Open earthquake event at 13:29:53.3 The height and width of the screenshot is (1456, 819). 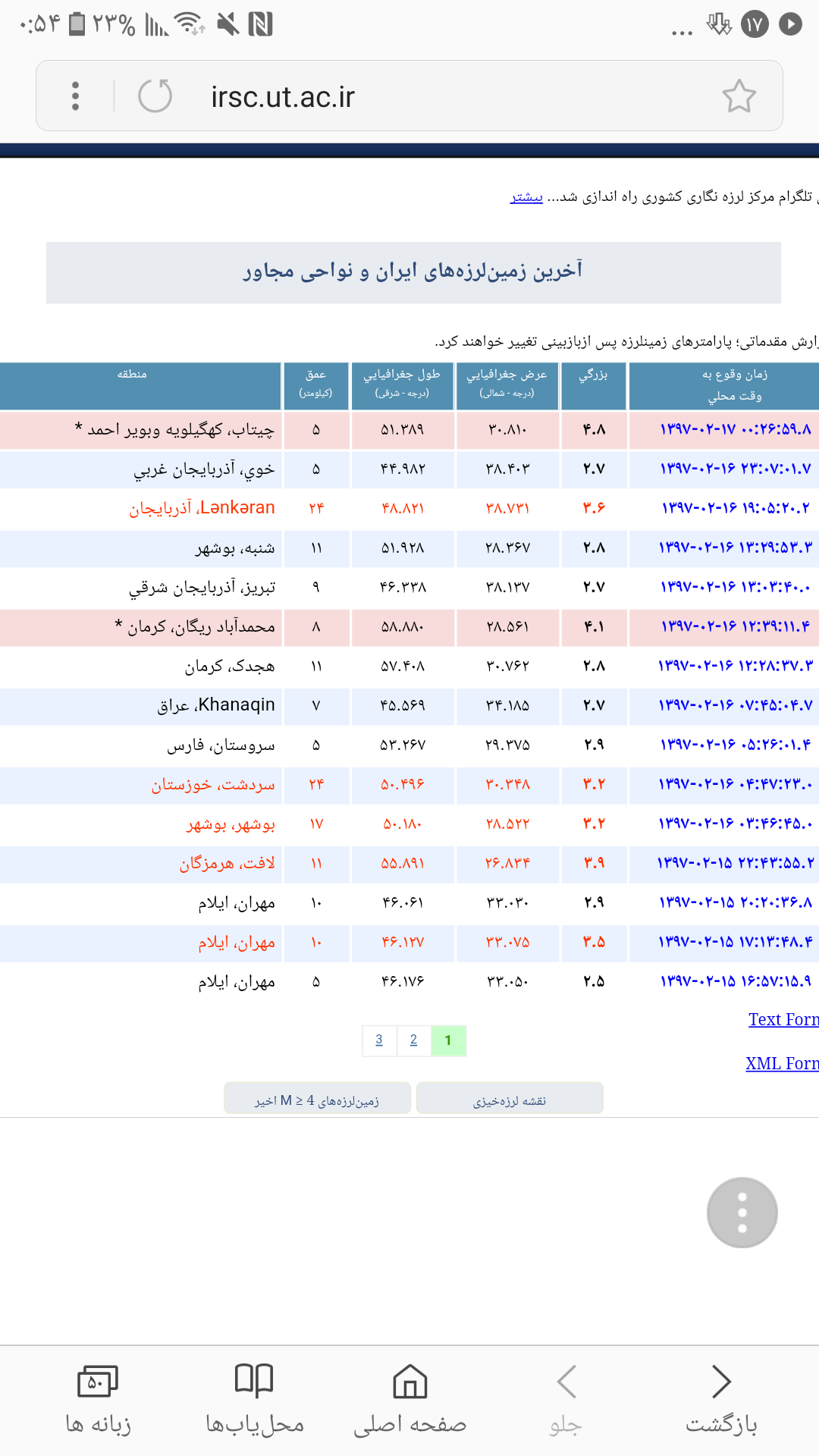point(736,547)
